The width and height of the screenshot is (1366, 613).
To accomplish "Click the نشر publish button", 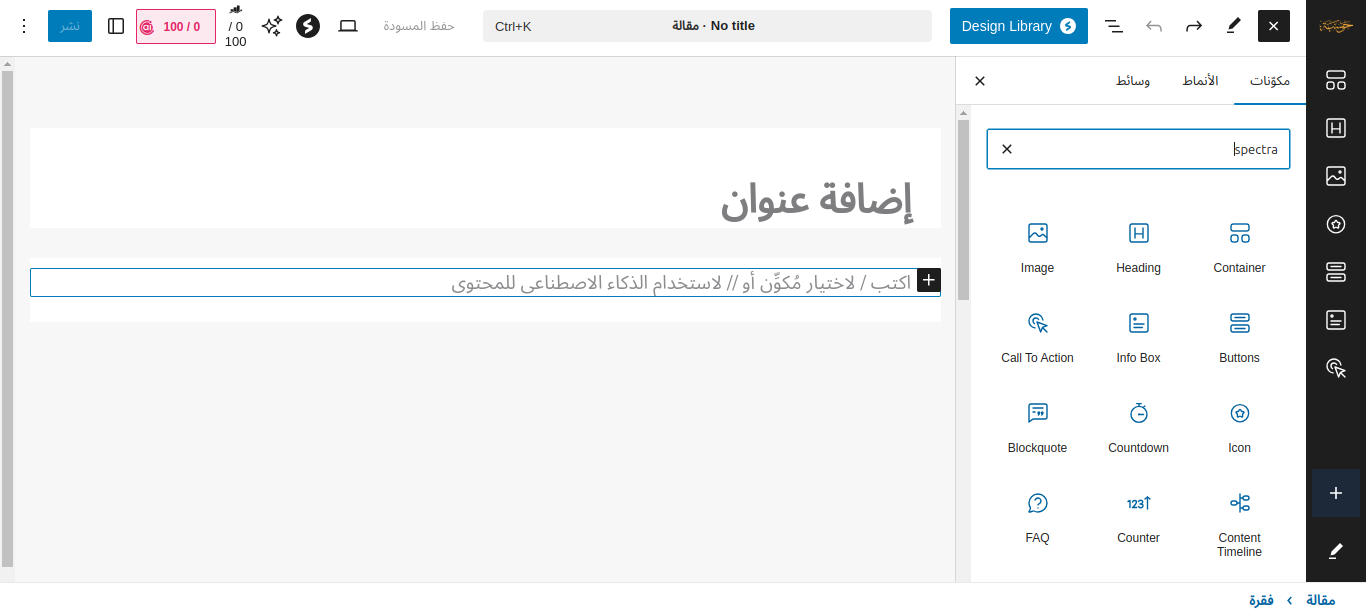I will click(x=70, y=26).
